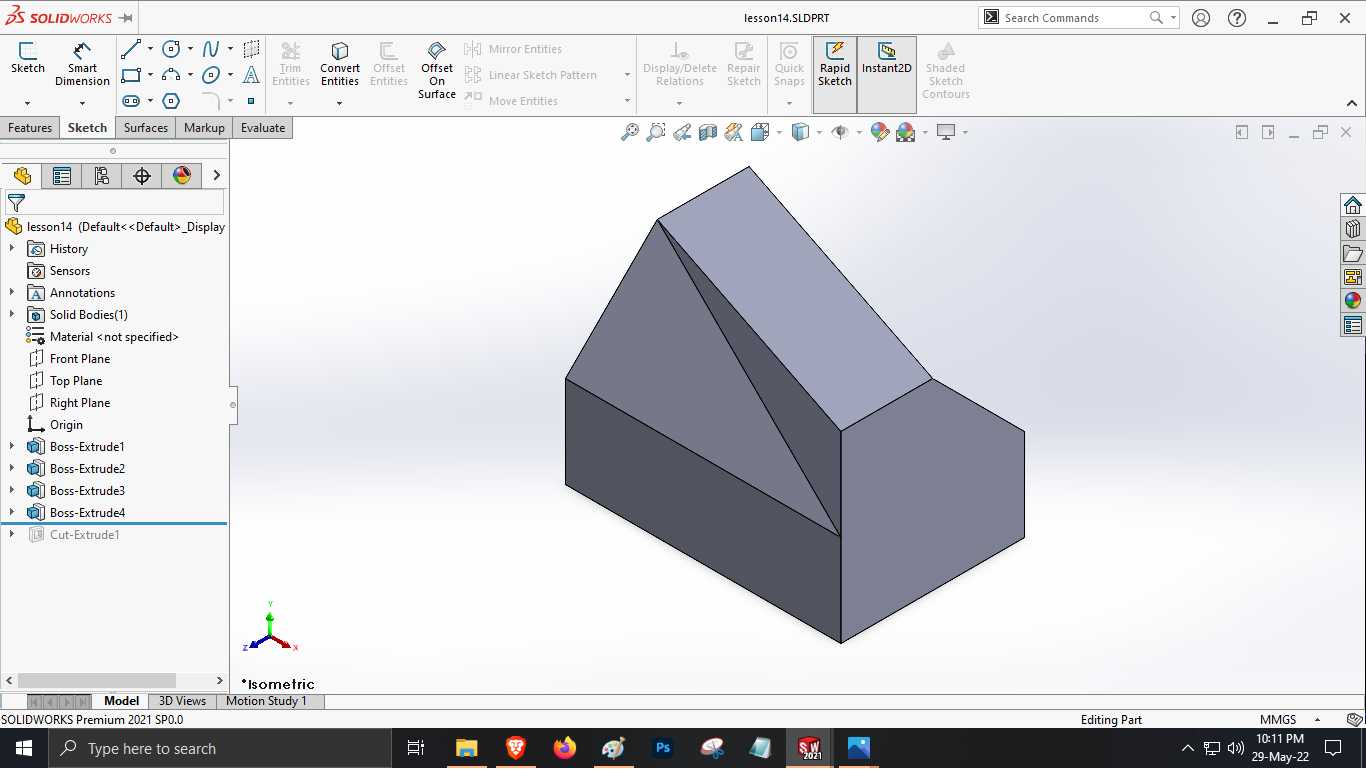
Task: Select the Spline sketch tool
Action: pyautogui.click(x=211, y=49)
